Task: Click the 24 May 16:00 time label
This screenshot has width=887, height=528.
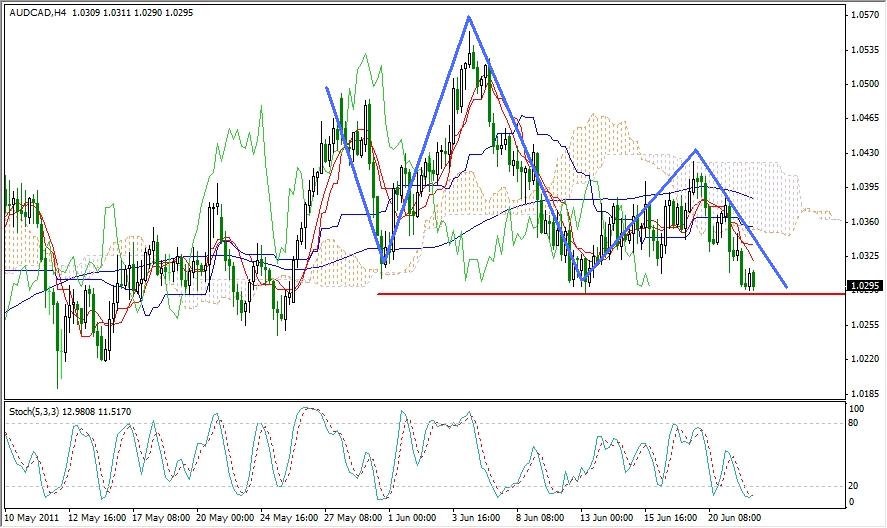Action: pos(289,517)
